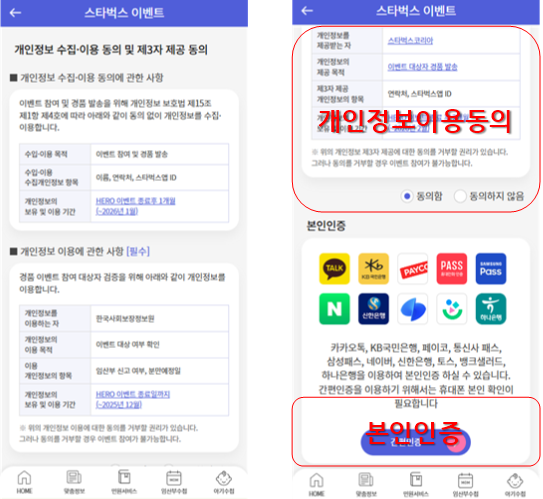The height and width of the screenshot is (499, 543).
Task: Open the 이벤트 대상자 경품 발송 link
Action: click(x=422, y=67)
